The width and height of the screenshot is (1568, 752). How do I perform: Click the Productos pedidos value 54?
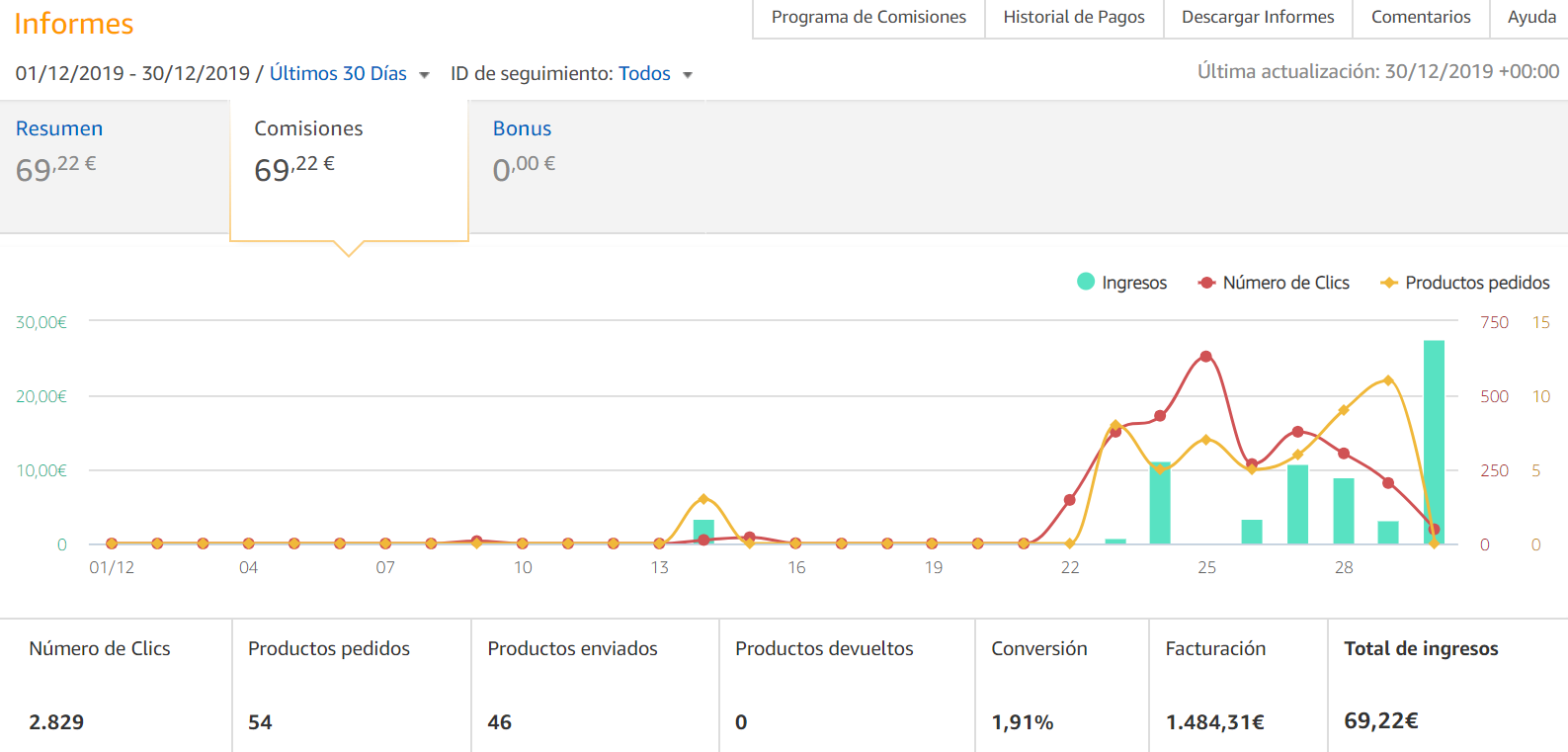point(260,722)
